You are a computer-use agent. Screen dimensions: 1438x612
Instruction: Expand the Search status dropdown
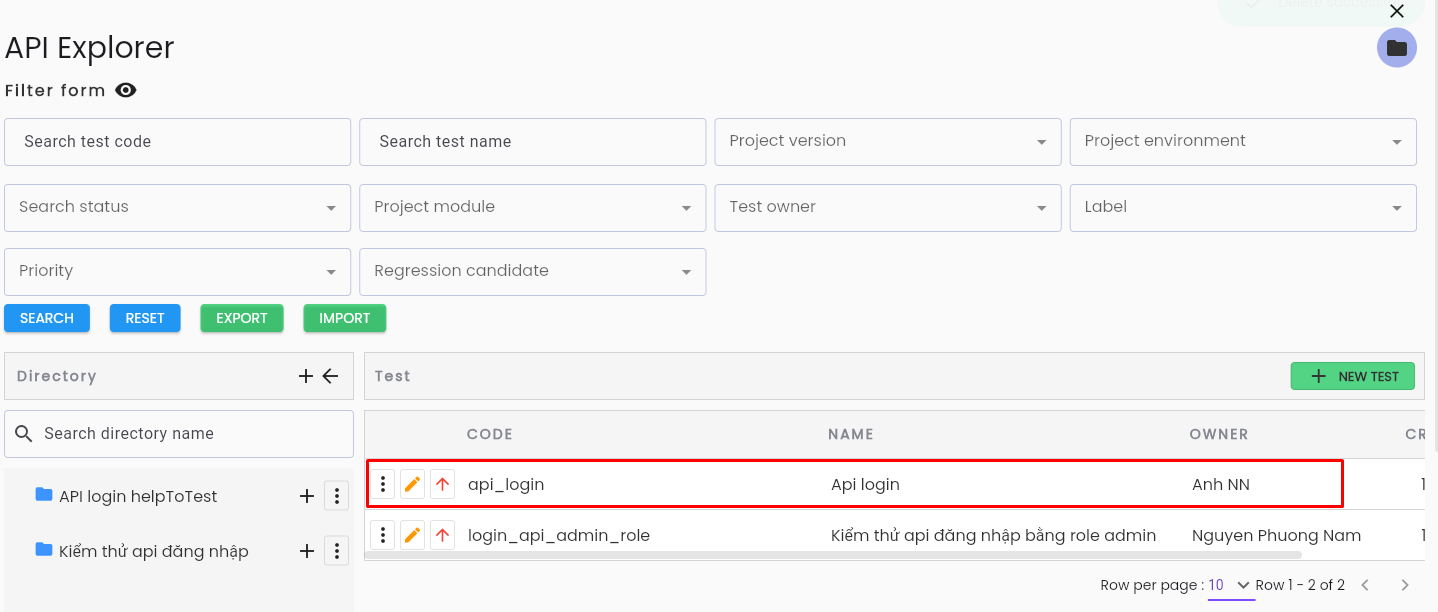pyautogui.click(x=178, y=208)
